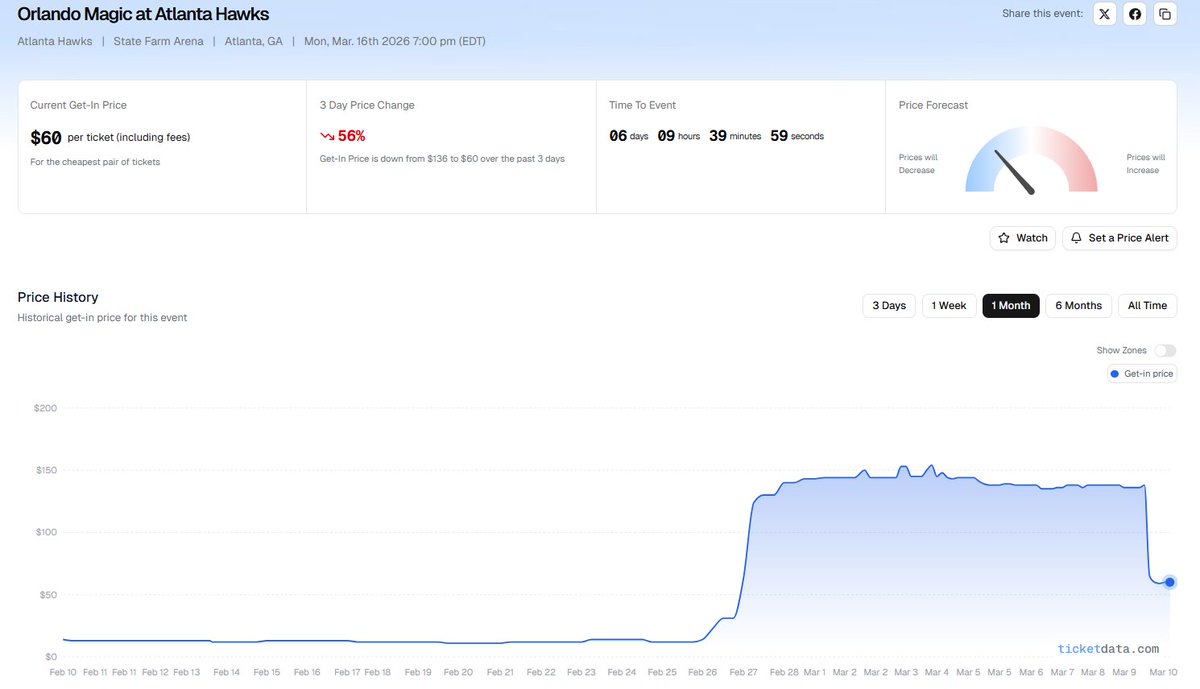This screenshot has height=689, width=1200.
Task: Click the Price History heading
Action: [x=58, y=297]
